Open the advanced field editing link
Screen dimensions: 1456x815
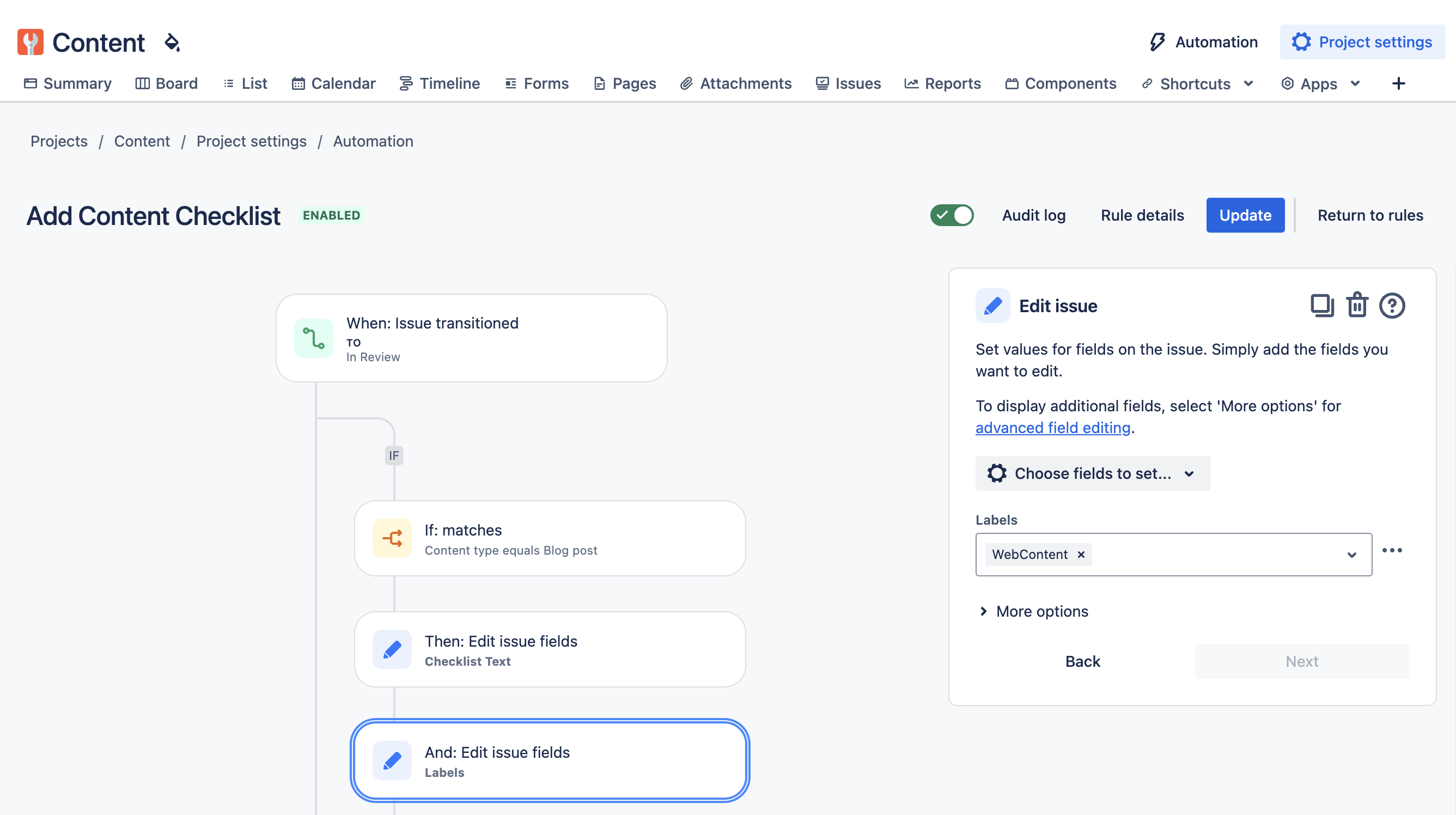click(1052, 428)
